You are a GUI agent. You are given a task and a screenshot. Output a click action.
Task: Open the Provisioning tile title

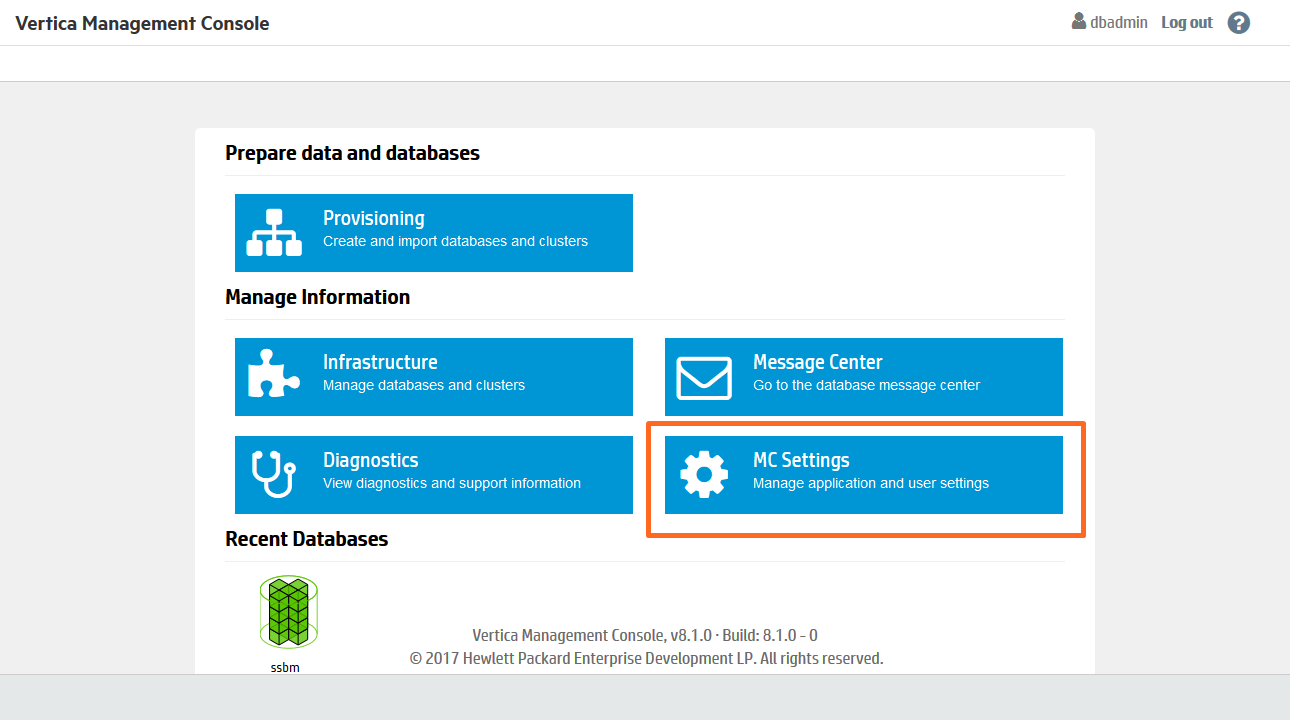[373, 218]
